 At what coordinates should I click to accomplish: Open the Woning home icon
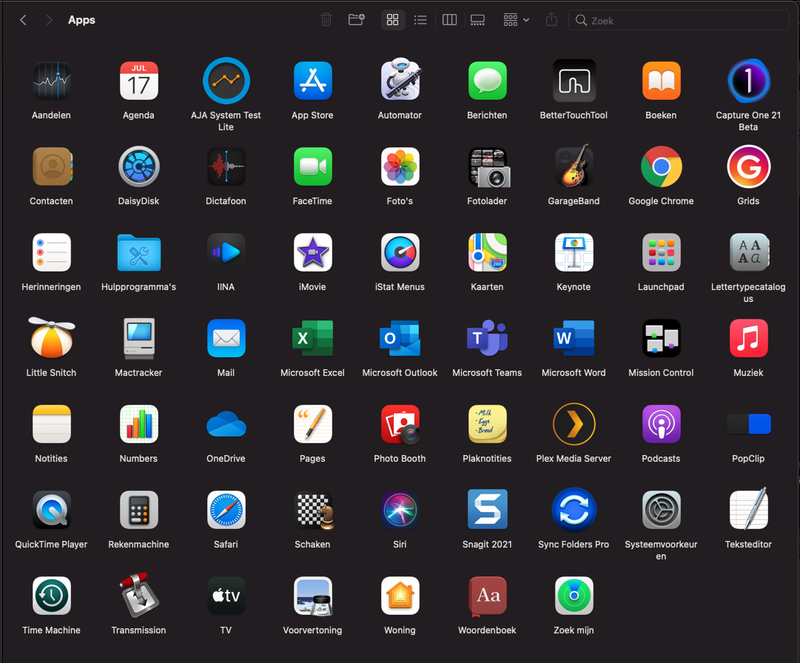[x=400, y=596]
